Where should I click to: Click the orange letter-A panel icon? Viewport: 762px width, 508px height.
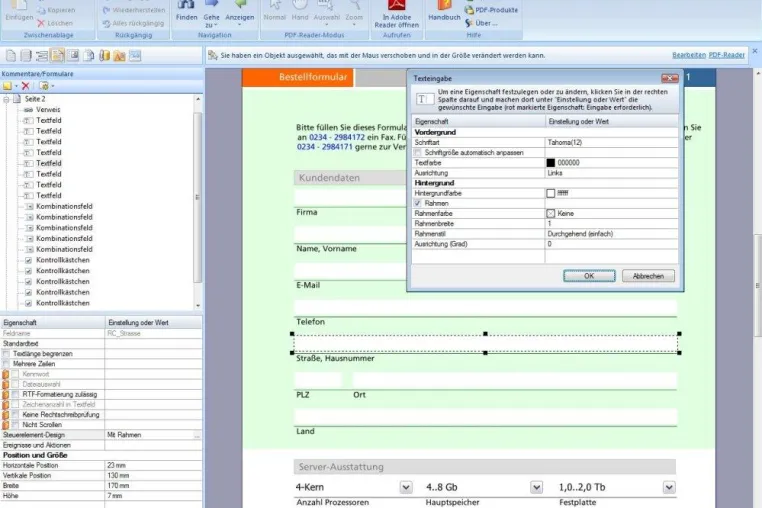(x=120, y=55)
